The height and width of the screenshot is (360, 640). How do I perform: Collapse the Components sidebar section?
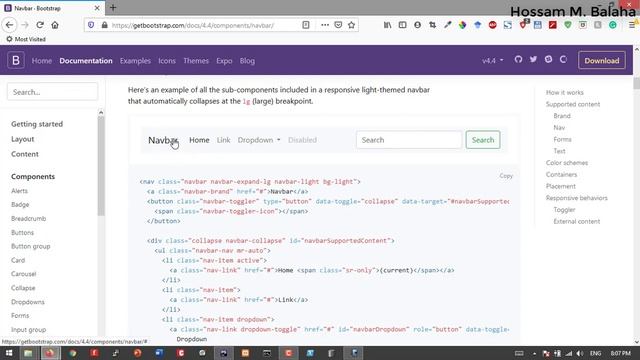click(x=33, y=177)
